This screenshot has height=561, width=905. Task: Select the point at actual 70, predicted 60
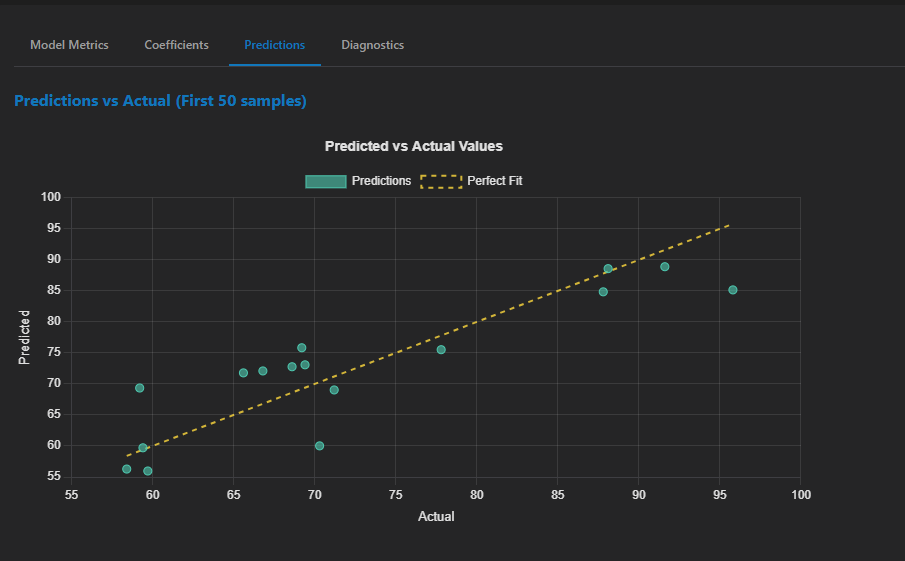pos(319,446)
